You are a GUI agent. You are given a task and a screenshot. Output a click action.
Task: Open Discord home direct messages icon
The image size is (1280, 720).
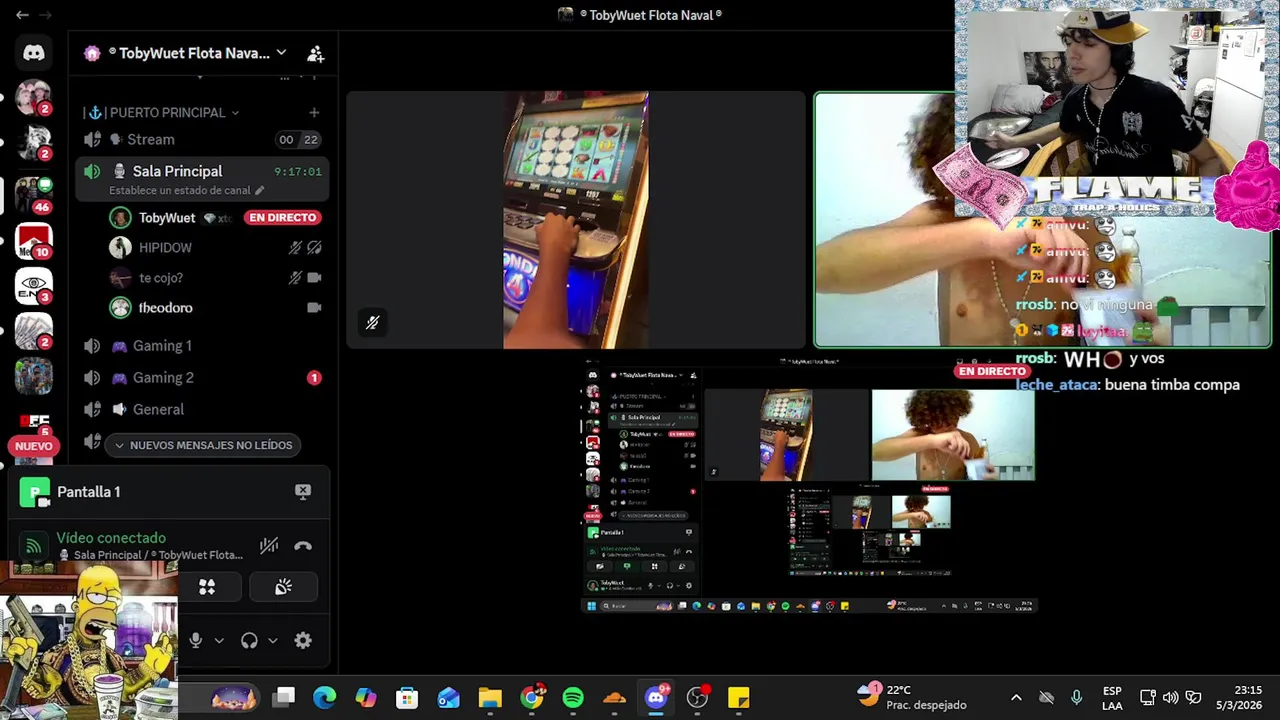coord(33,53)
